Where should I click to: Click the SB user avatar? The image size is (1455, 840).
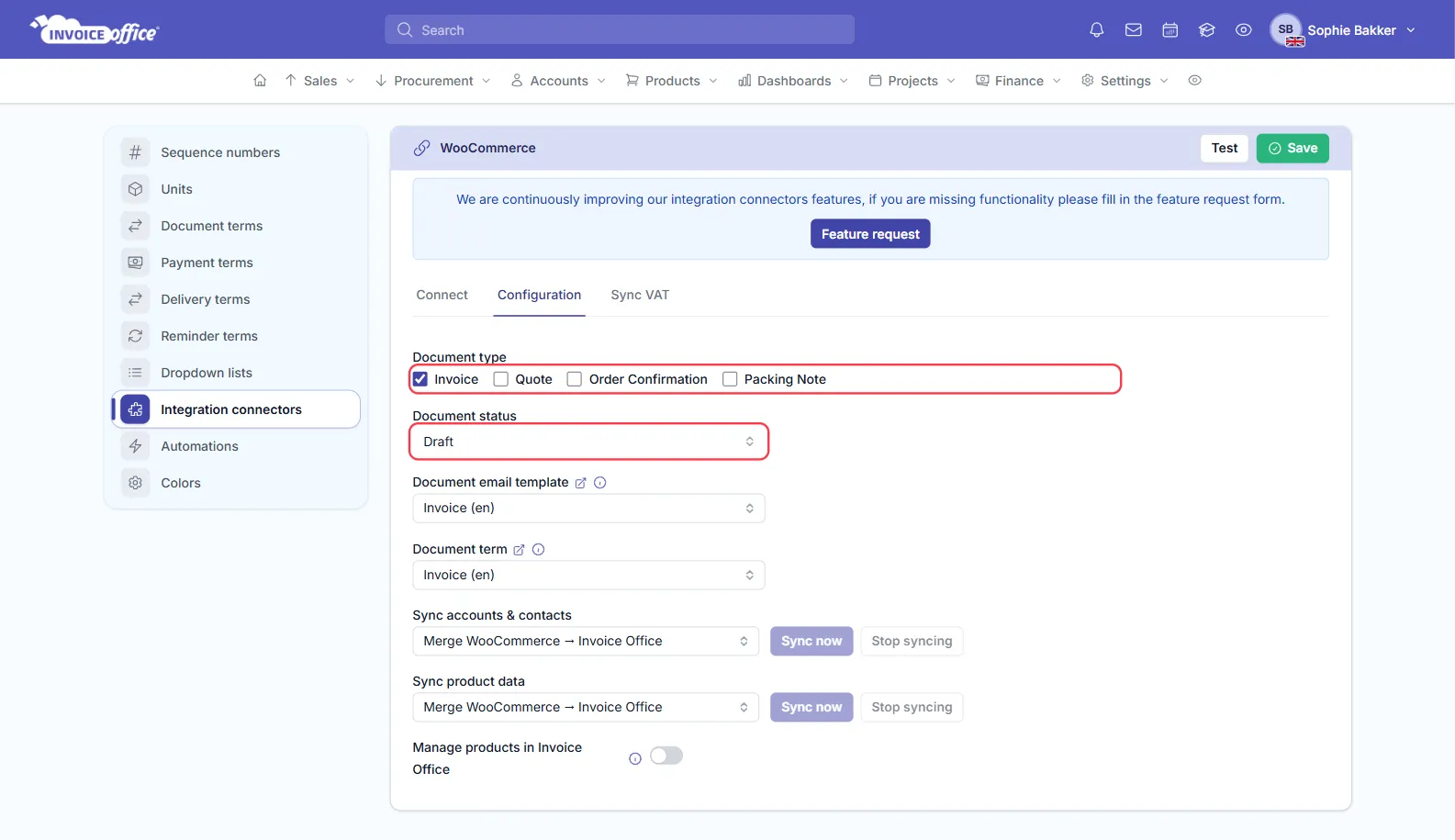coord(1285,30)
